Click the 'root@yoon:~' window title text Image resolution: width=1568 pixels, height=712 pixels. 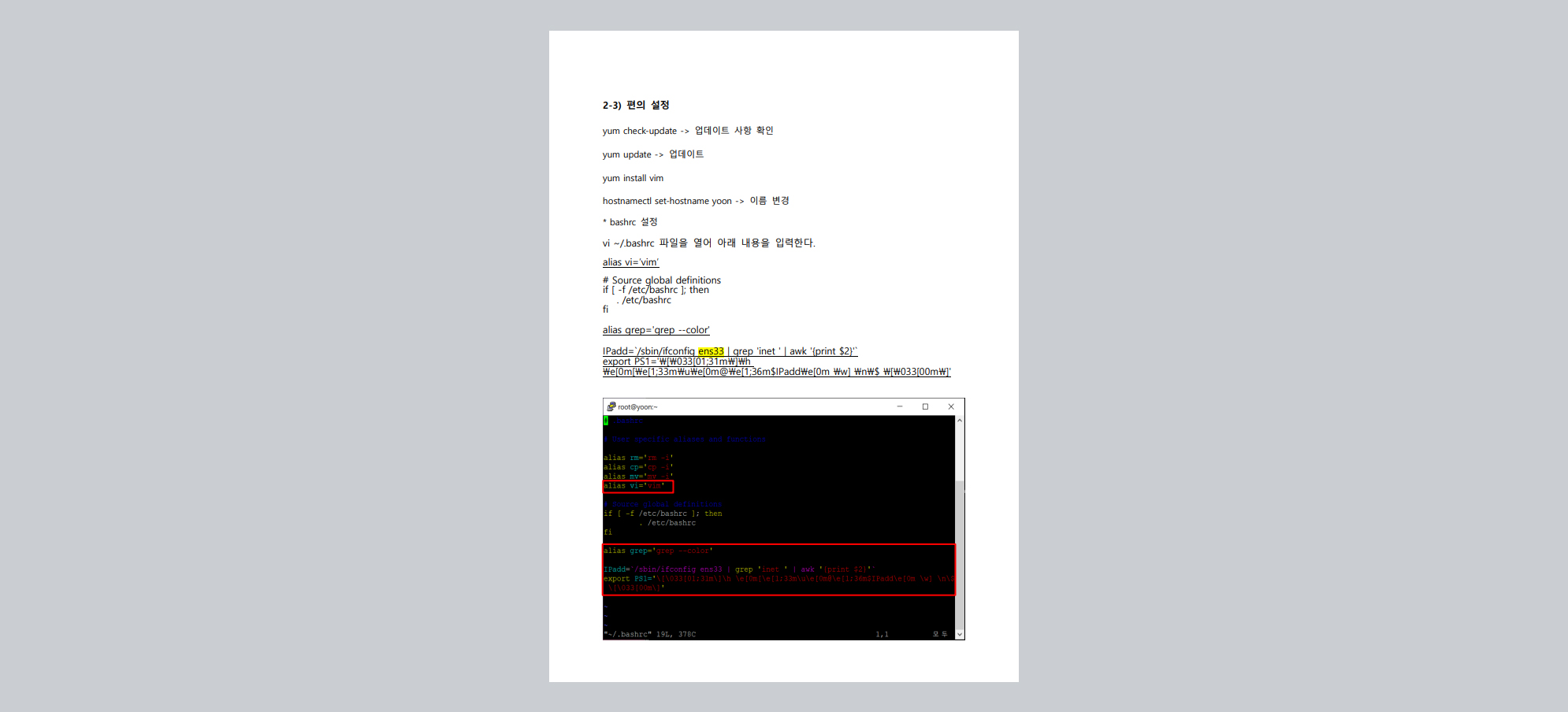click(x=637, y=407)
